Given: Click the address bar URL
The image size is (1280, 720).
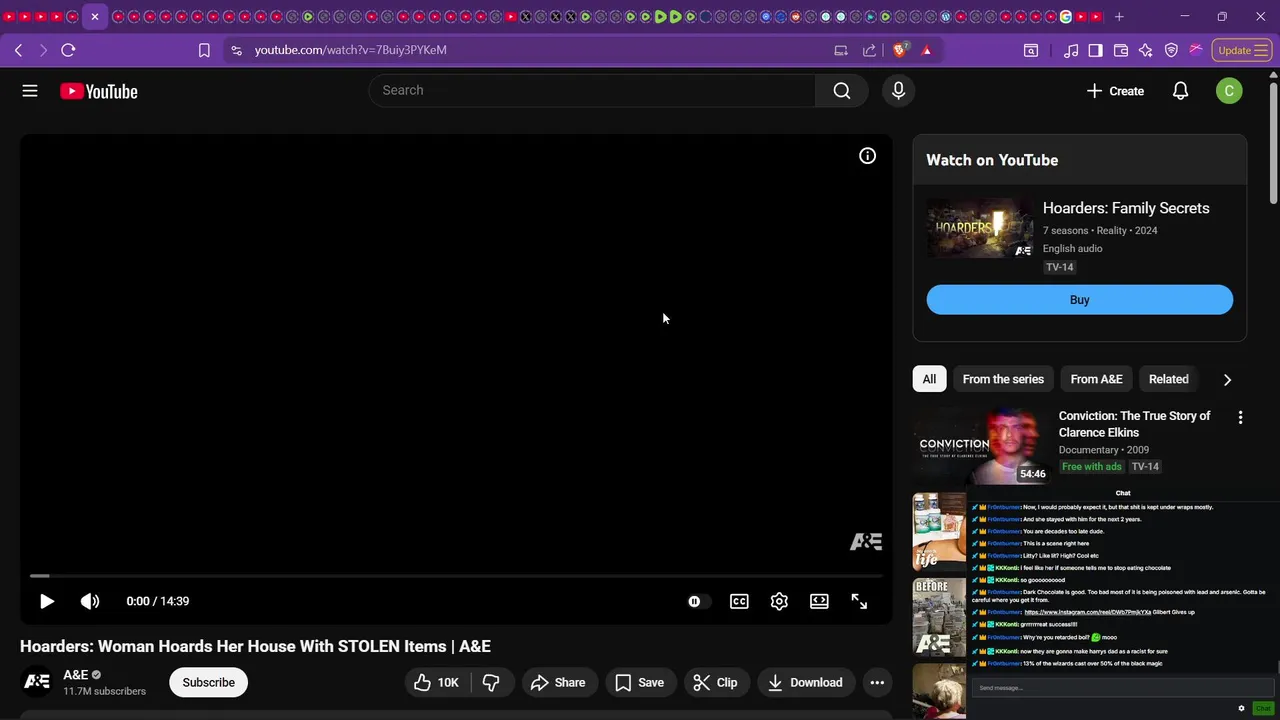Looking at the screenshot, I should (350, 50).
